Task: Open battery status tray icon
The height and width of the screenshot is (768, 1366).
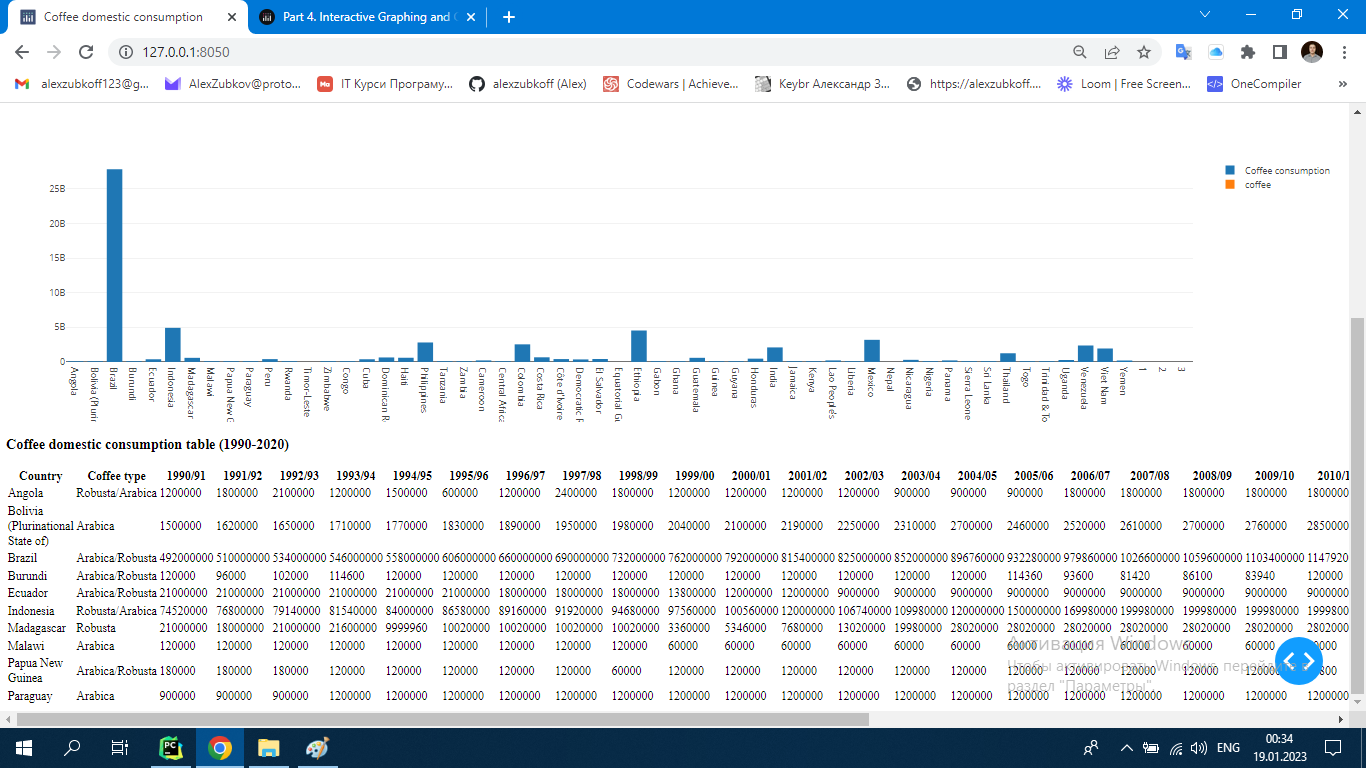Action: pyautogui.click(x=1151, y=747)
